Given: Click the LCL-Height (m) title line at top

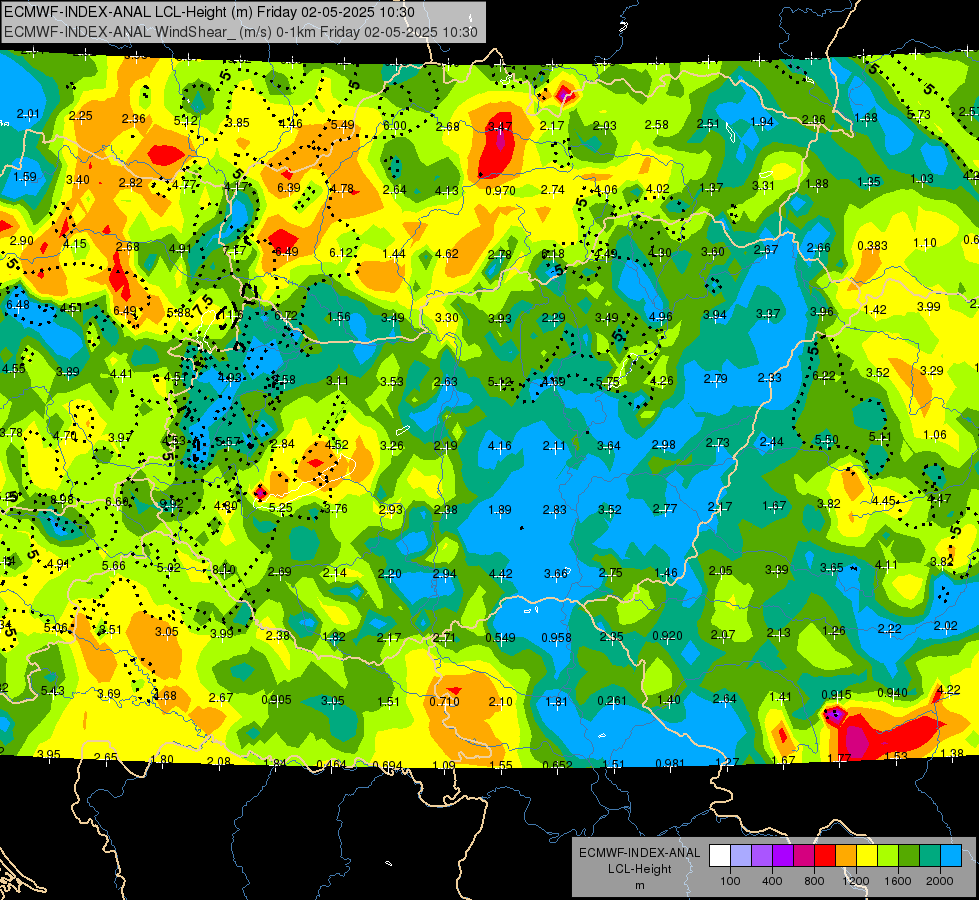Looking at the screenshot, I should (209, 12).
